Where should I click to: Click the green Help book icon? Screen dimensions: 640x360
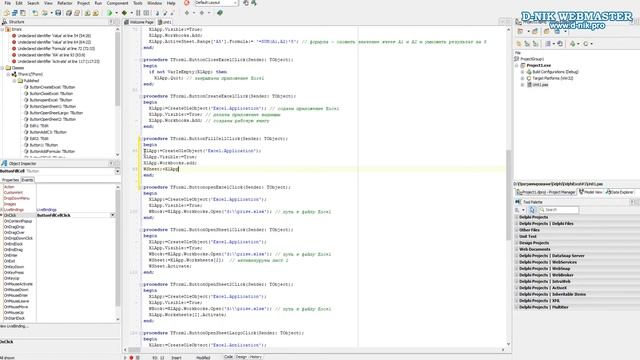pyautogui.click(x=220, y=13)
